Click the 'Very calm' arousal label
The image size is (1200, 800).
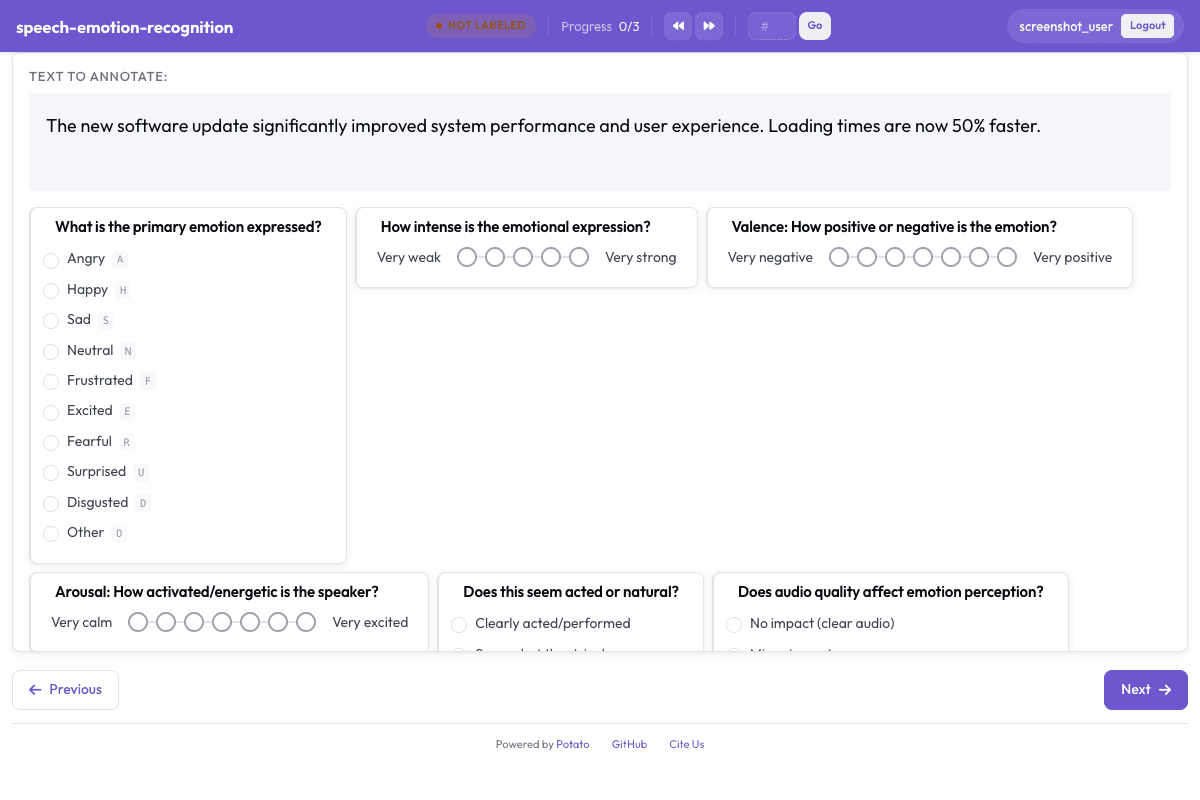pyautogui.click(x=82, y=623)
